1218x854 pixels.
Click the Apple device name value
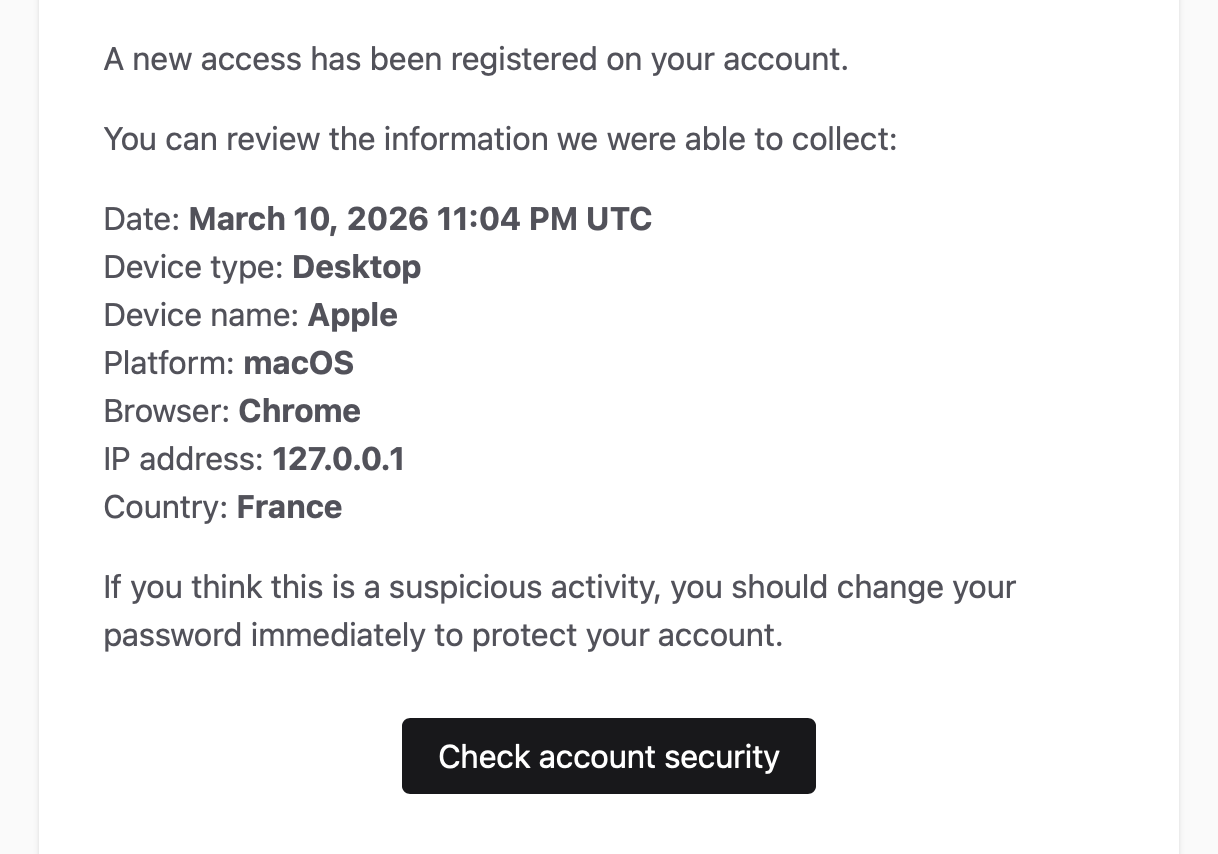tap(352, 315)
